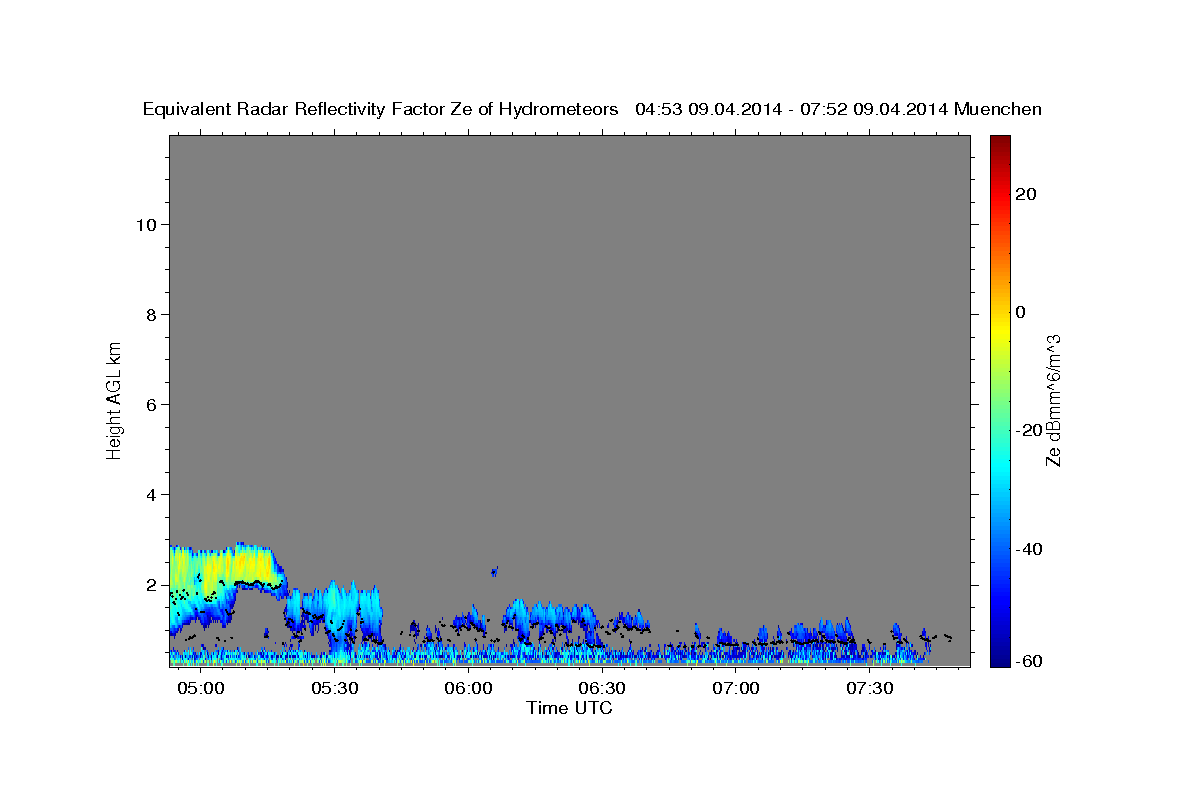1200x800 pixels.
Task: Click the height tick label 4
Action: tap(150, 494)
